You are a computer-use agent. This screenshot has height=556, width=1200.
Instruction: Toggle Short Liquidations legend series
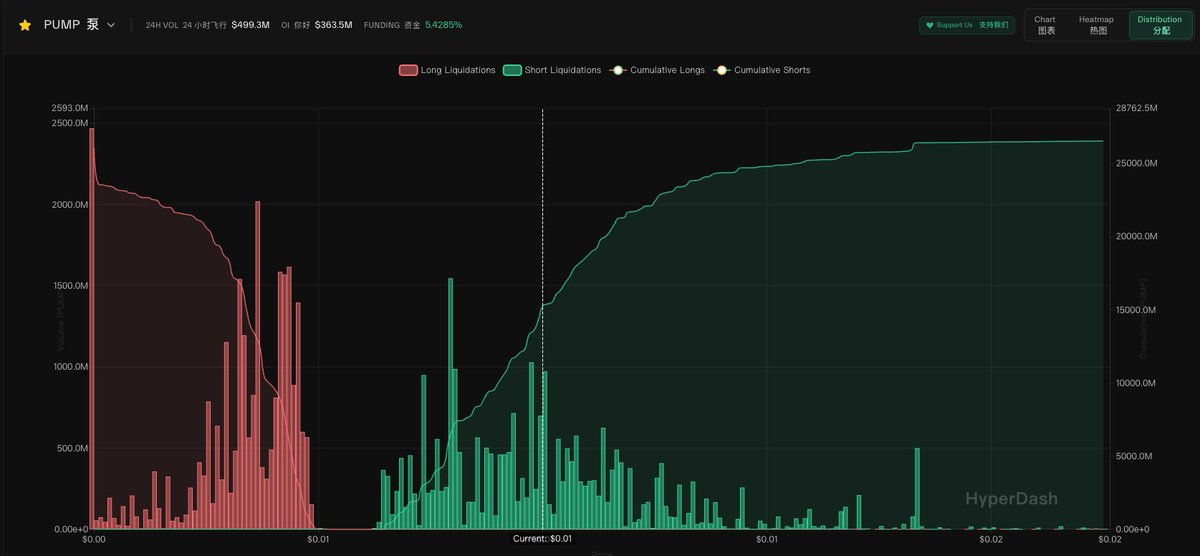point(552,70)
